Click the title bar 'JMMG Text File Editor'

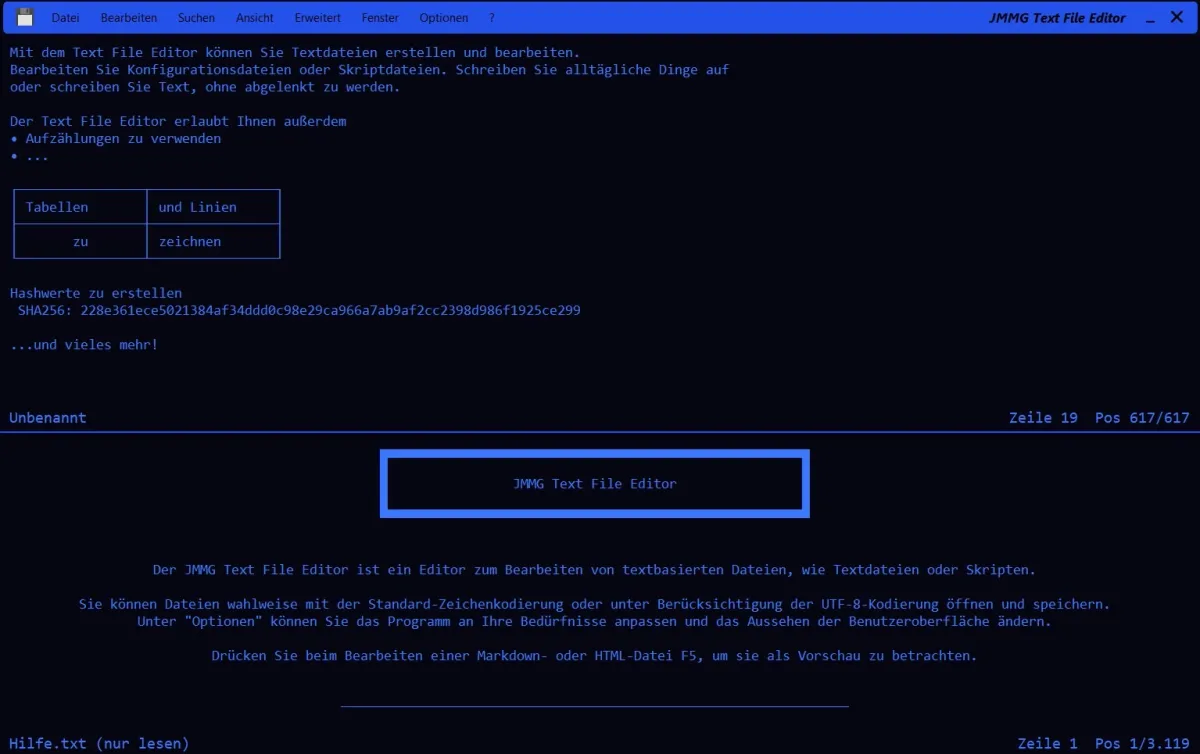pyautogui.click(x=1057, y=18)
